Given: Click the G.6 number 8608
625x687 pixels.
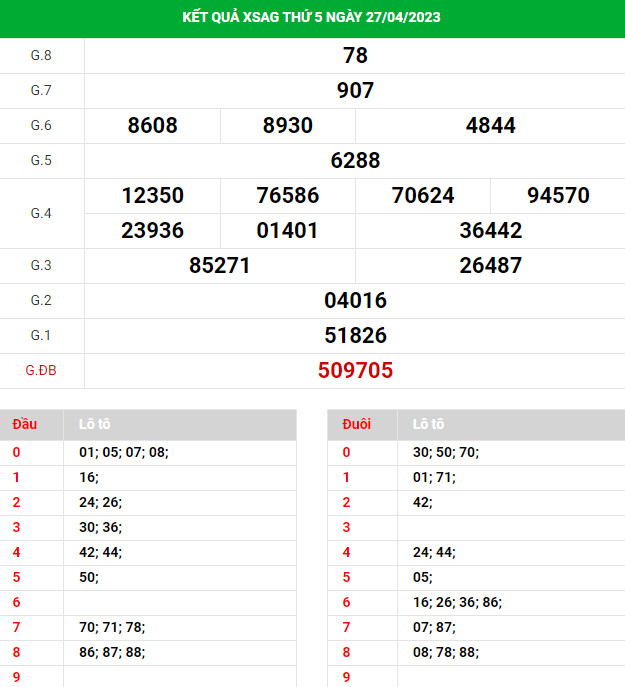Looking at the screenshot, I should (x=153, y=125).
